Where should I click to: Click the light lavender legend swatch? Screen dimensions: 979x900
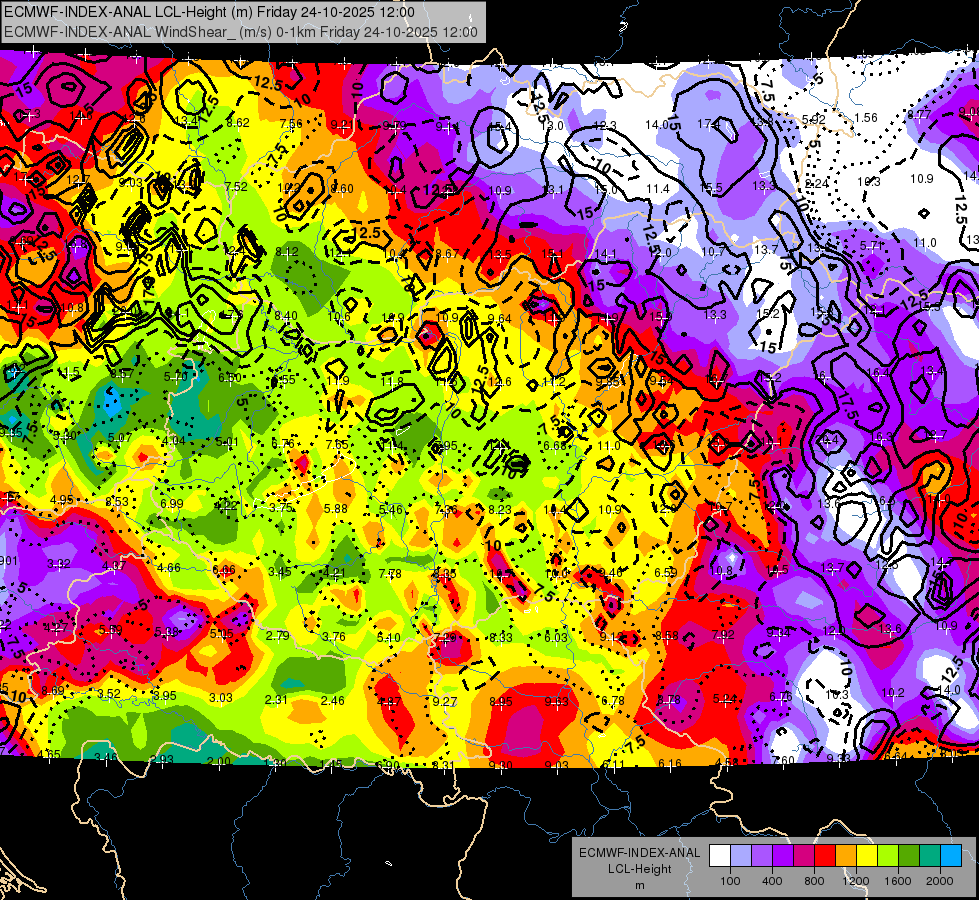pos(741,856)
